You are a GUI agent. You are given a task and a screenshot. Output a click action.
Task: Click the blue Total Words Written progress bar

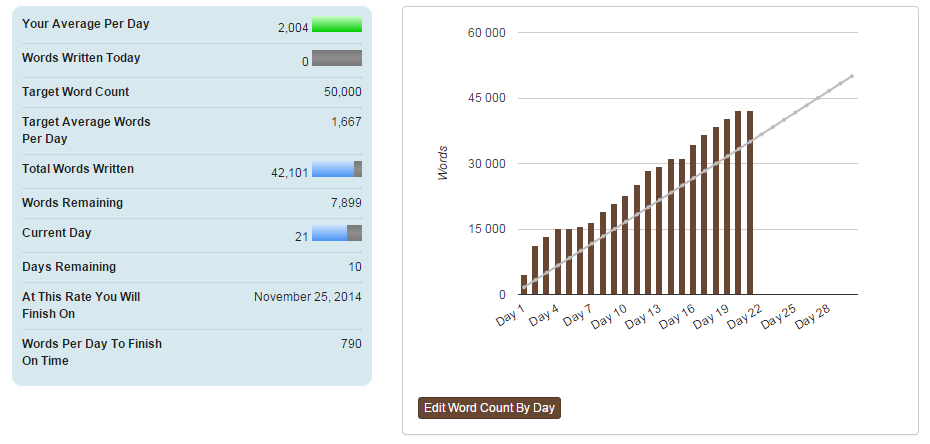tap(337, 169)
